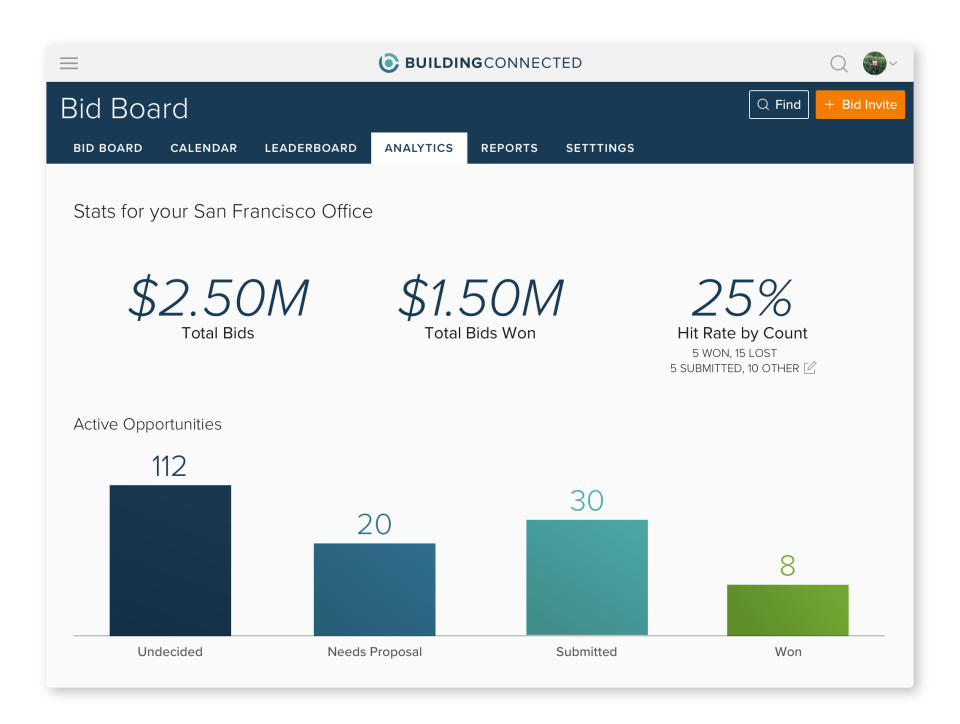Click the edit pencil icon next to hit rate details

click(x=808, y=368)
